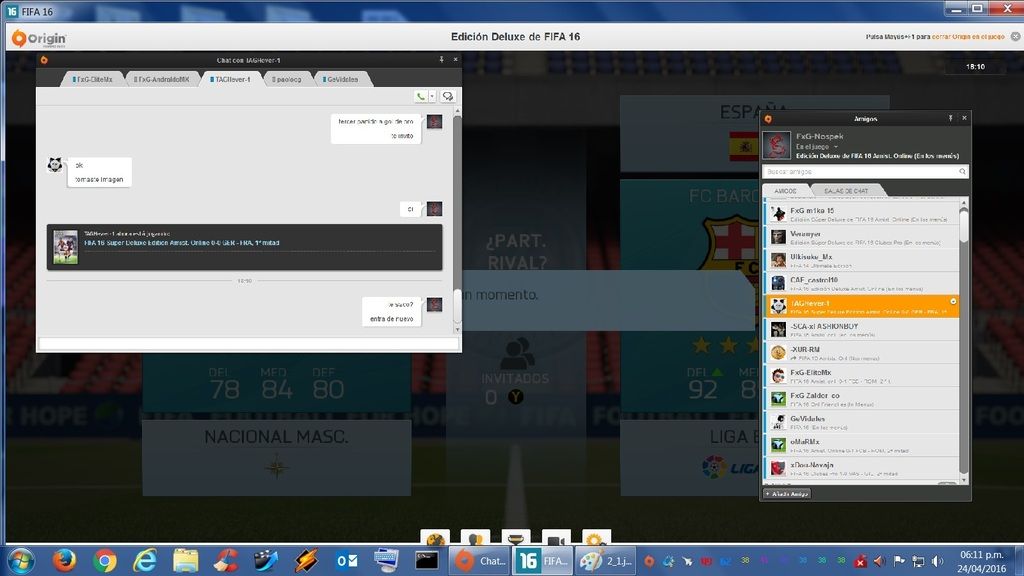
Task: Launch Firefox from the taskbar
Action: (64, 561)
